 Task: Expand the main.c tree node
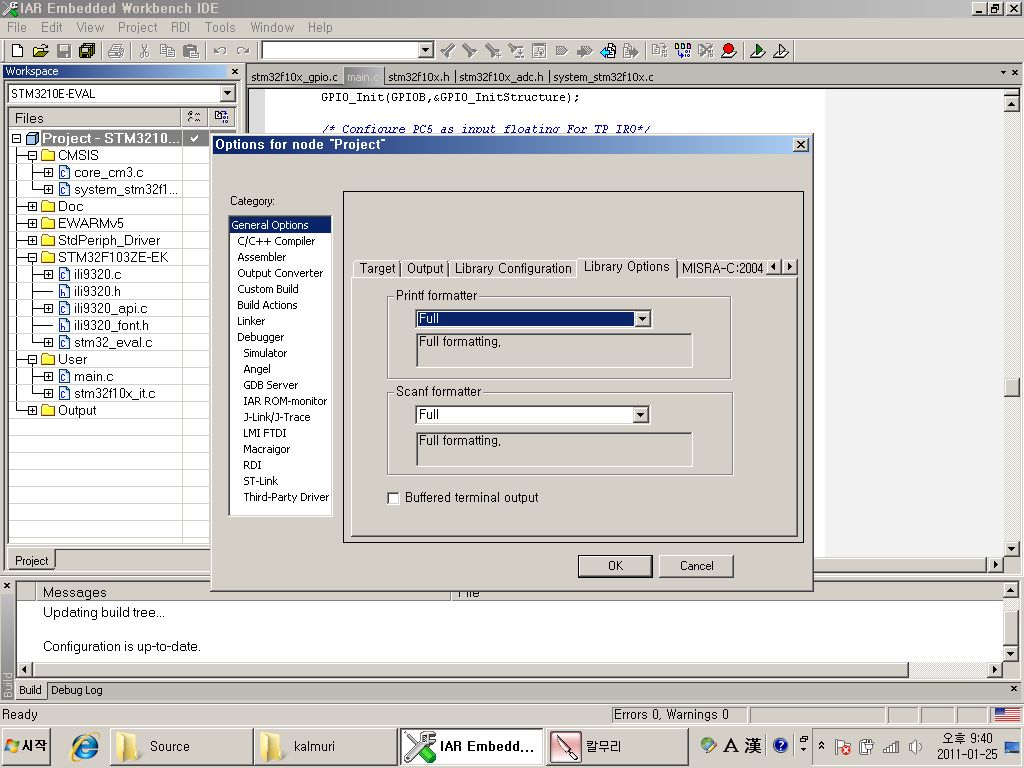pos(48,376)
